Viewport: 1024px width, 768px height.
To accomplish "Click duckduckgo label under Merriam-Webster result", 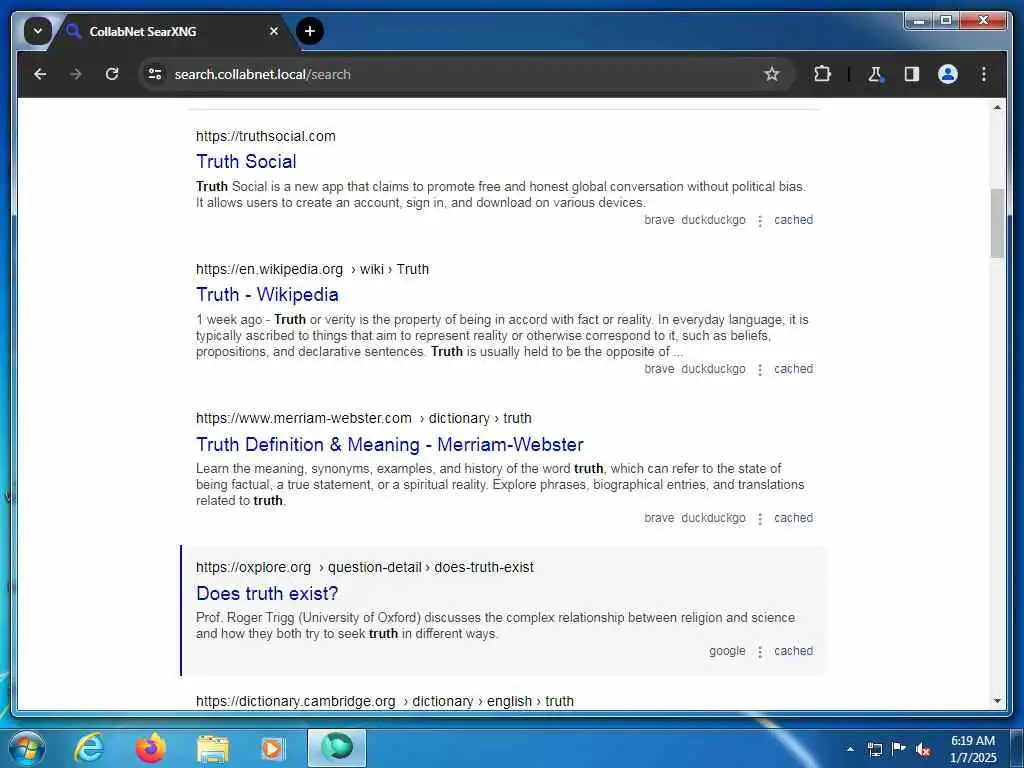I will click(713, 518).
